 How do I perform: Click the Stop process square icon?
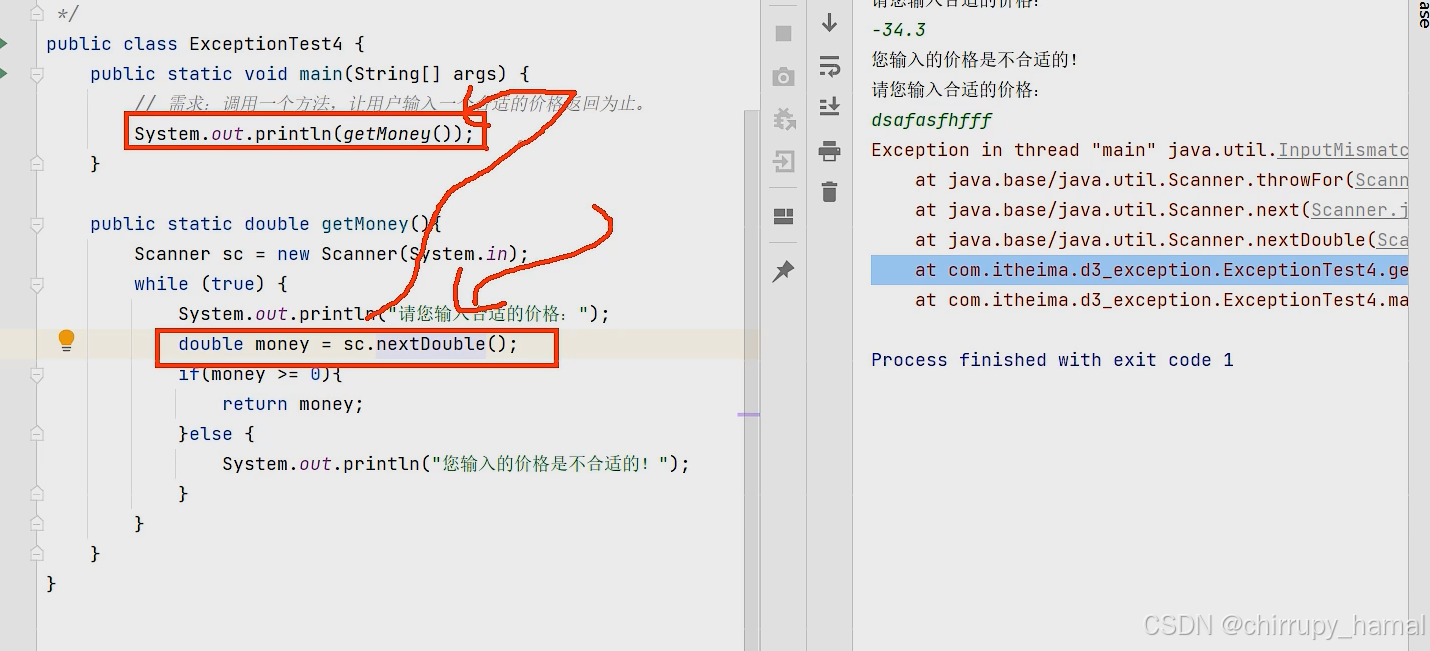click(x=784, y=33)
